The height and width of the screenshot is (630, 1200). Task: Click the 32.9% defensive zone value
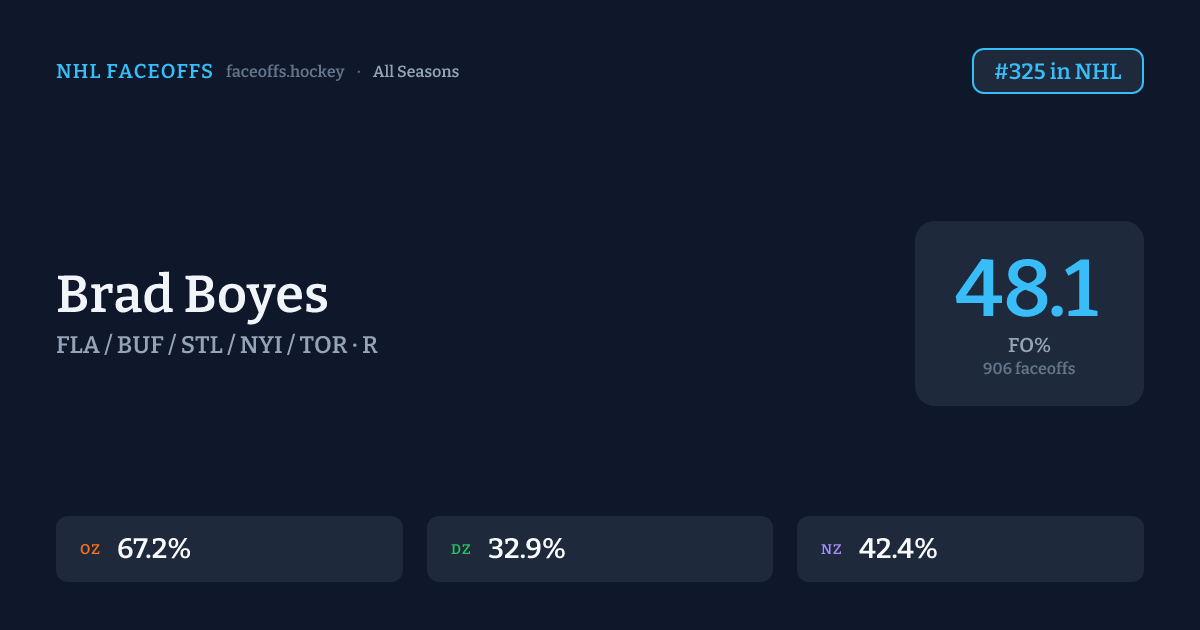526,549
